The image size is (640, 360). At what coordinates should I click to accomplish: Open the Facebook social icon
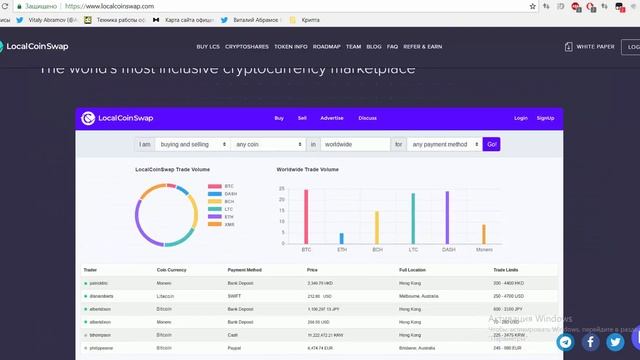tap(590, 342)
